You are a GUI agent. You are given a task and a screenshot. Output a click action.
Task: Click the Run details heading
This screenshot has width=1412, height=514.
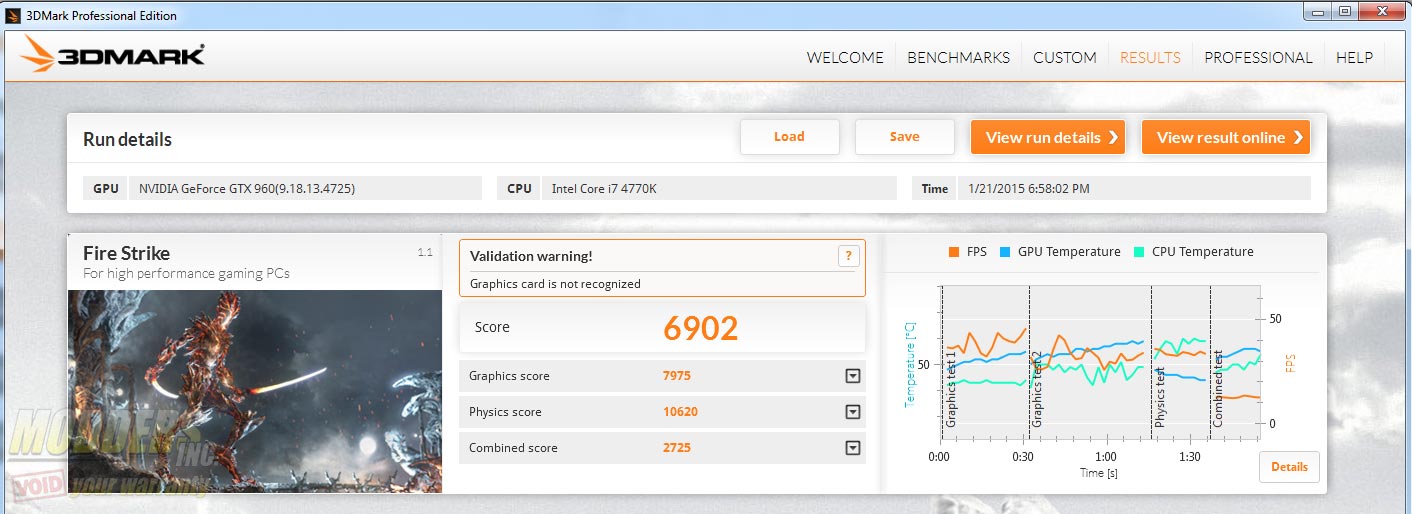pyautogui.click(x=127, y=139)
